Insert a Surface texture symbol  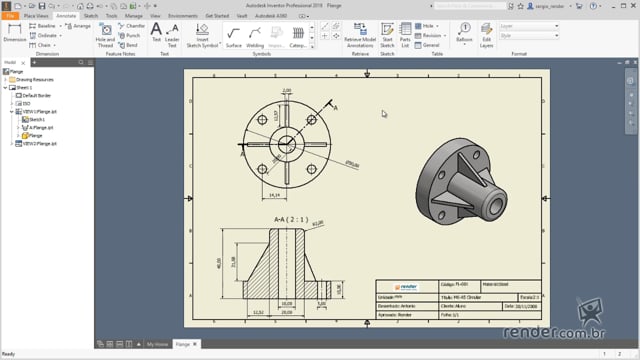[233, 37]
